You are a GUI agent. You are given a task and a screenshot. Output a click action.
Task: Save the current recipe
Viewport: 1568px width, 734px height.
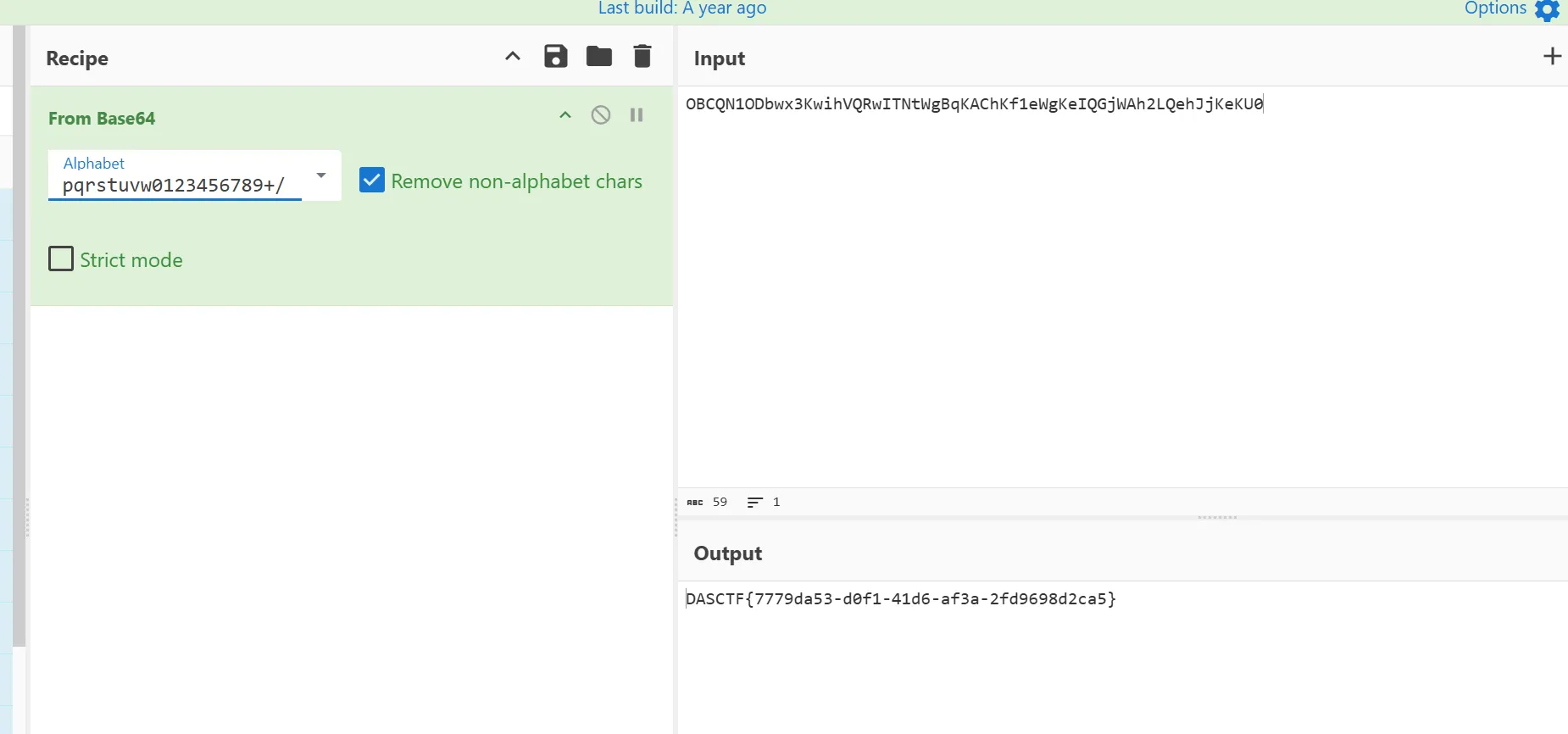click(x=555, y=57)
